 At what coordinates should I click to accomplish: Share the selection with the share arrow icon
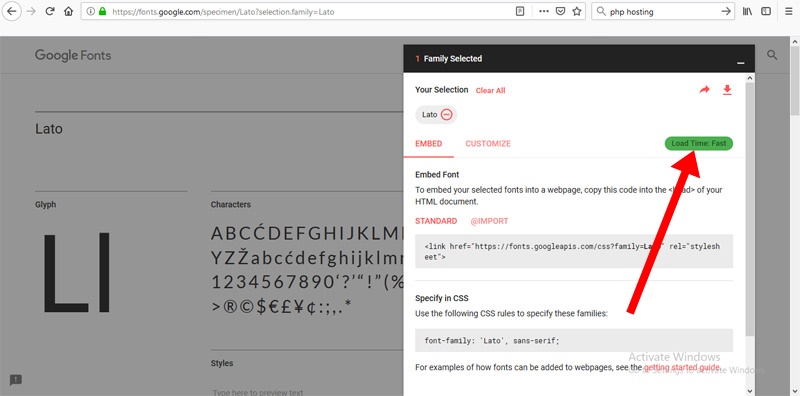705,90
